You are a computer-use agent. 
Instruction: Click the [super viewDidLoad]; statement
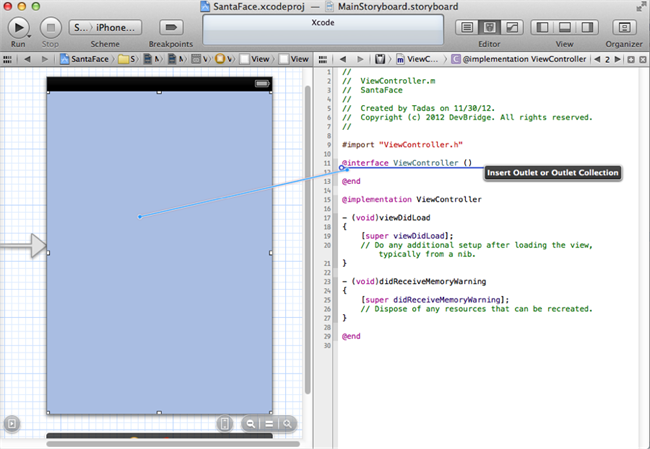pyautogui.click(x=407, y=236)
